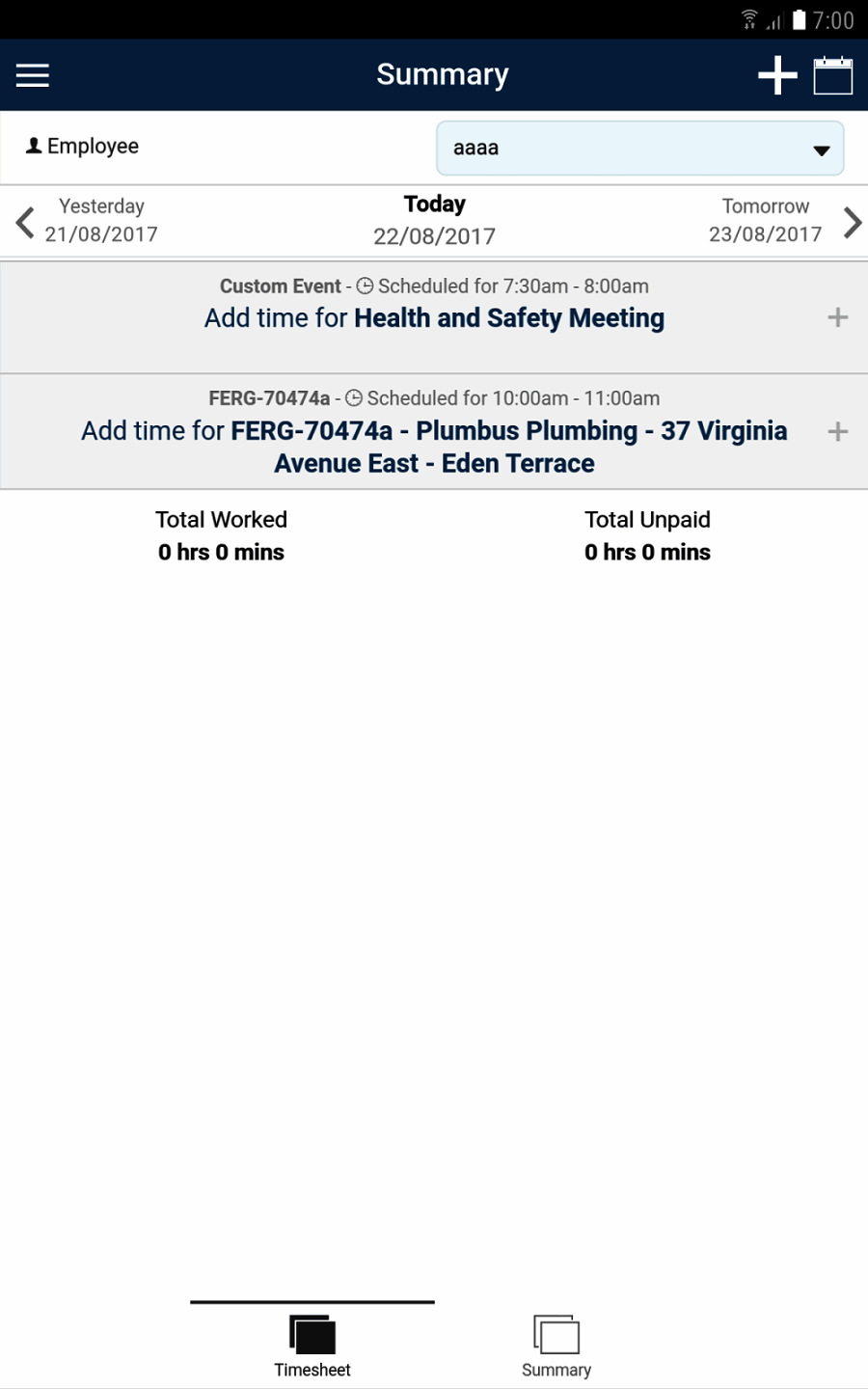The width and height of the screenshot is (868, 1389).
Task: Tap the Summary stacked pages icon
Action: pos(556,1335)
